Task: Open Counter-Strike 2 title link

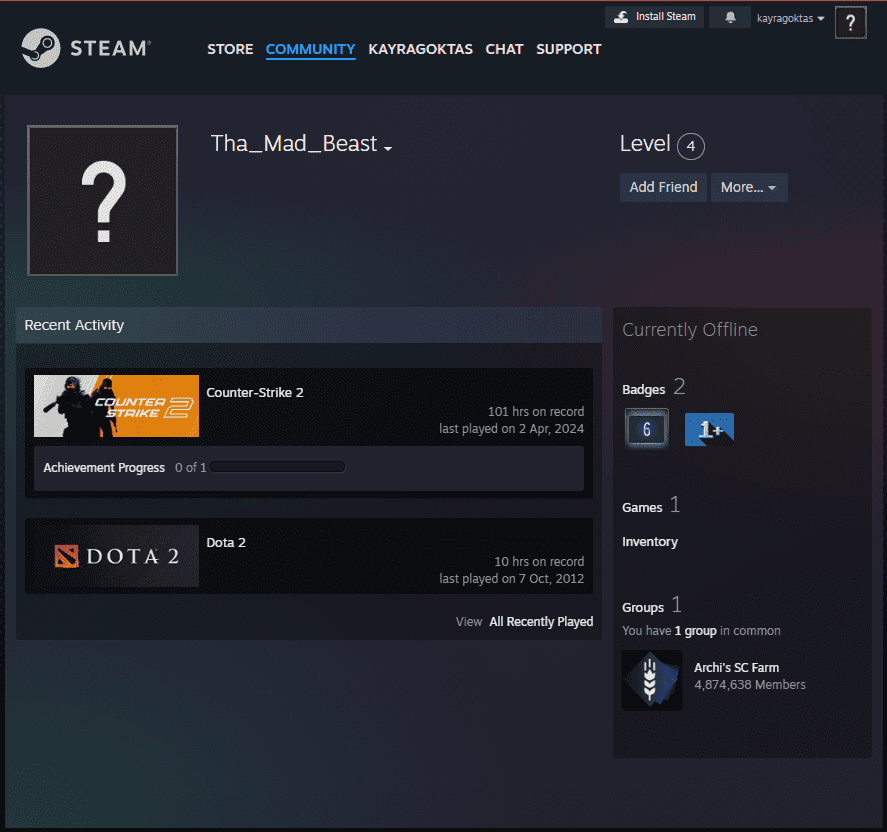Action: click(x=255, y=393)
